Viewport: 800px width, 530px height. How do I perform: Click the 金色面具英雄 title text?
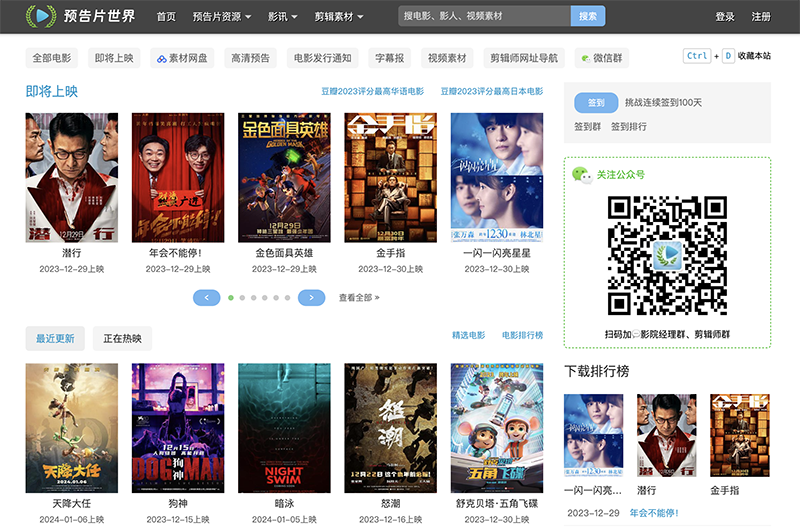pos(284,253)
